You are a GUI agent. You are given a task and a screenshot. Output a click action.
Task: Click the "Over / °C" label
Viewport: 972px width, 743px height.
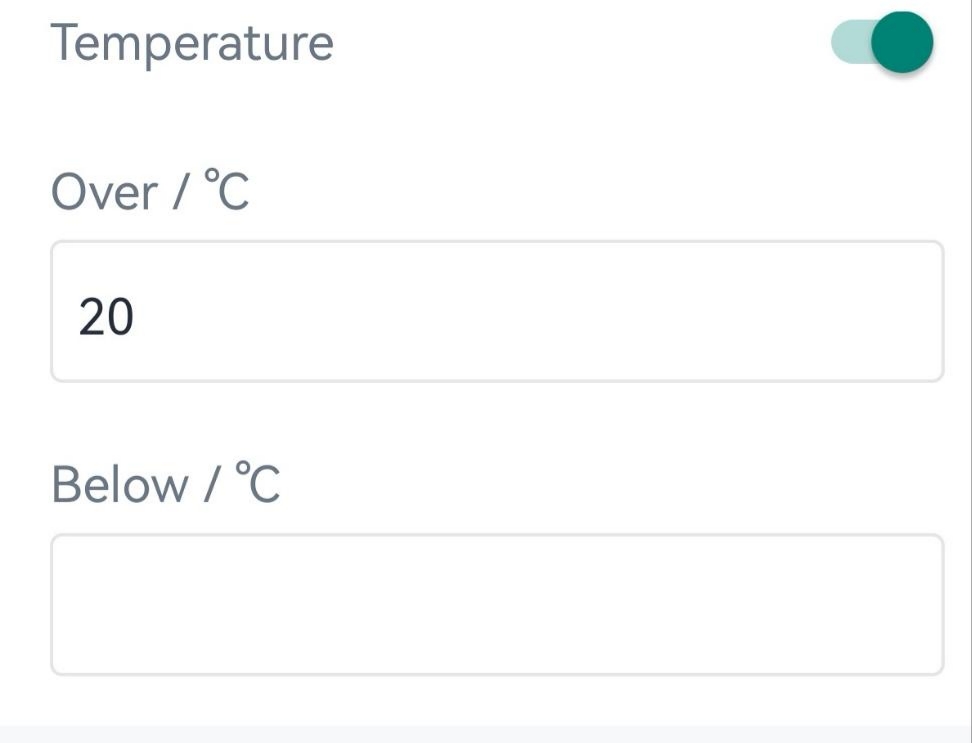coord(150,191)
